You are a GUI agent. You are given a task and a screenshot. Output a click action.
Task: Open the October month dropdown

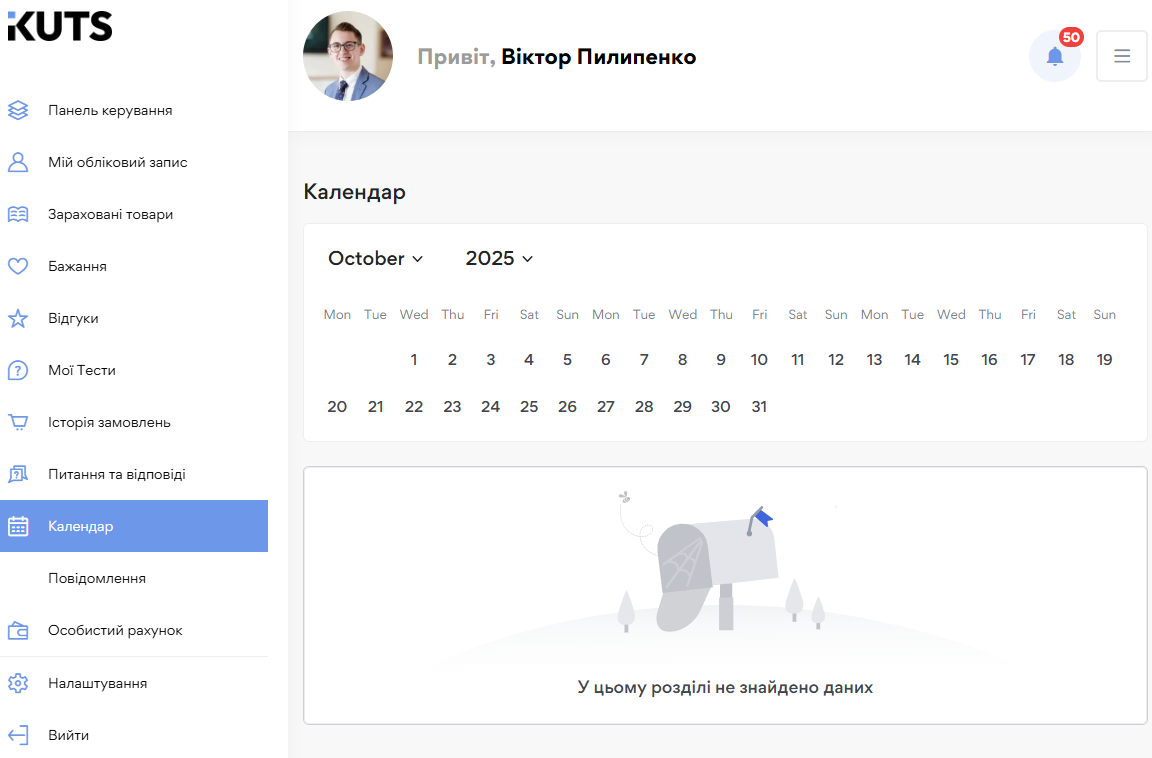click(x=375, y=258)
